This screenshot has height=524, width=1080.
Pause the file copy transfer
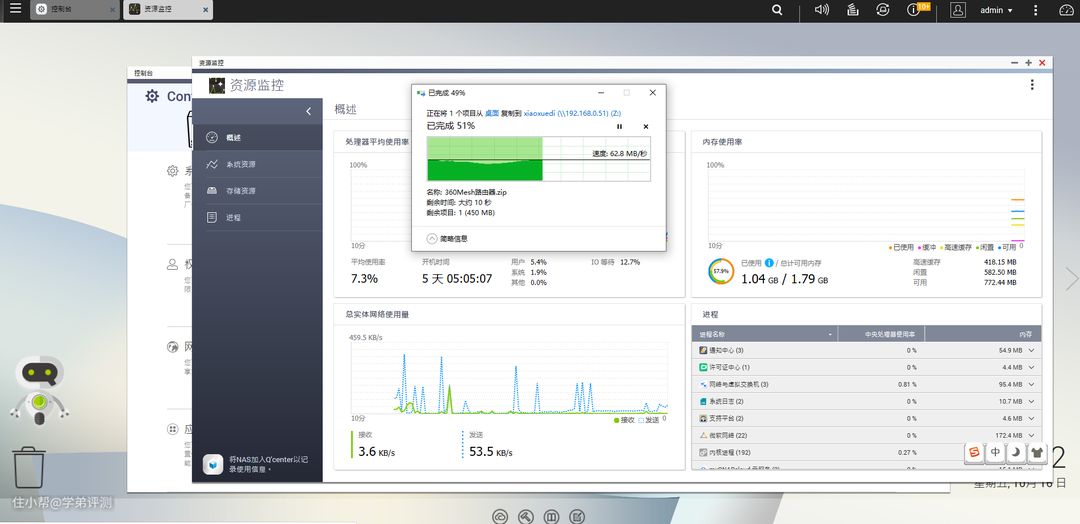(x=619, y=127)
